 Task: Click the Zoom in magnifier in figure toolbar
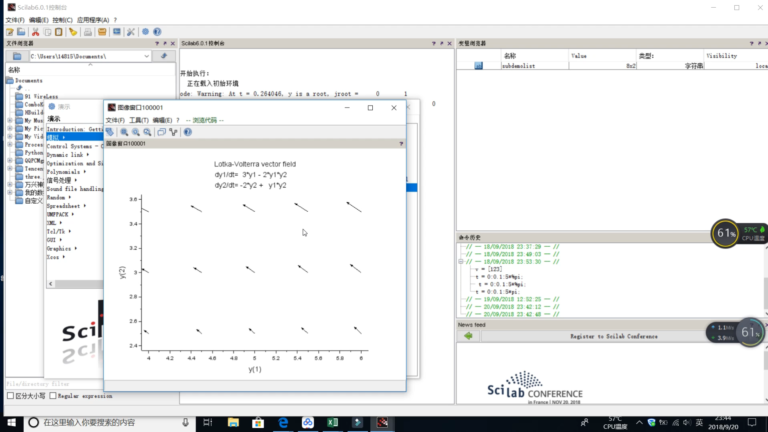point(124,132)
